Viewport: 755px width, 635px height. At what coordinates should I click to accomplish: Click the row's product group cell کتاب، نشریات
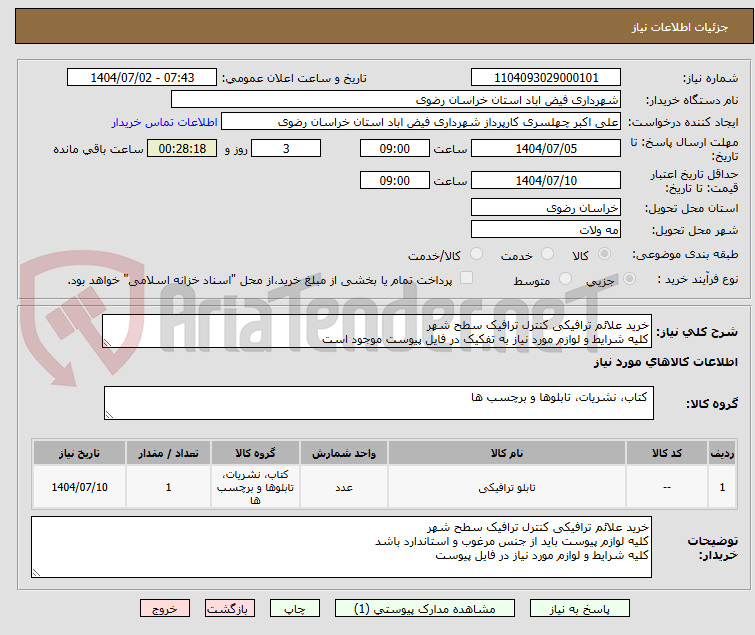255,487
